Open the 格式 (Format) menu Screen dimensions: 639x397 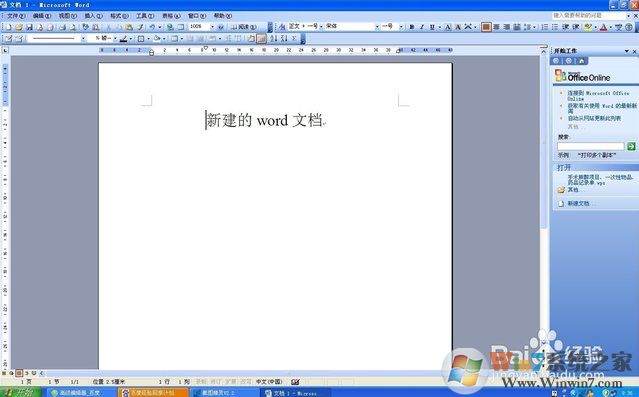[119, 15]
